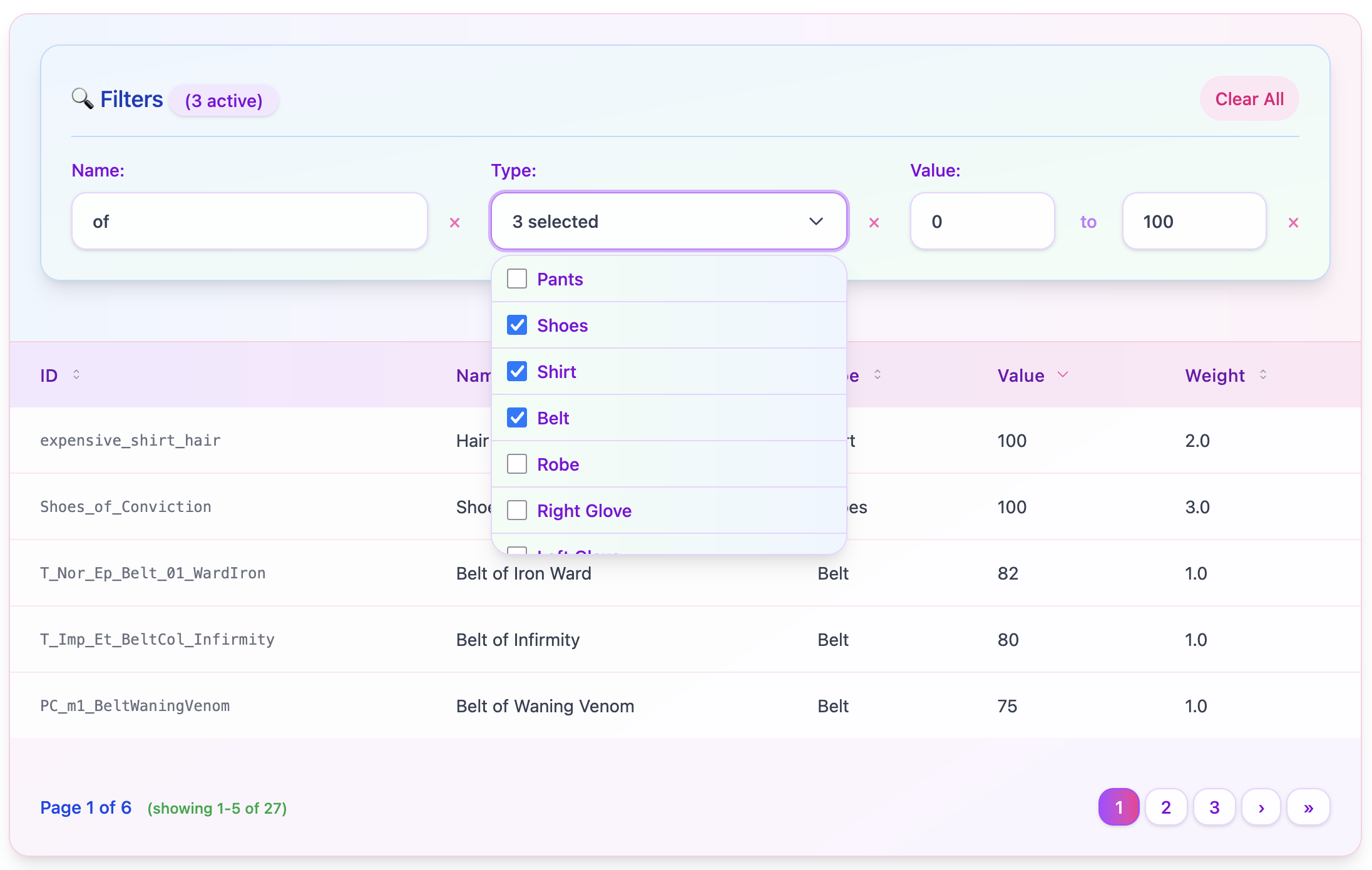This screenshot has height=870, width=1372.
Task: Click the Clear All button
Action: point(1249,98)
